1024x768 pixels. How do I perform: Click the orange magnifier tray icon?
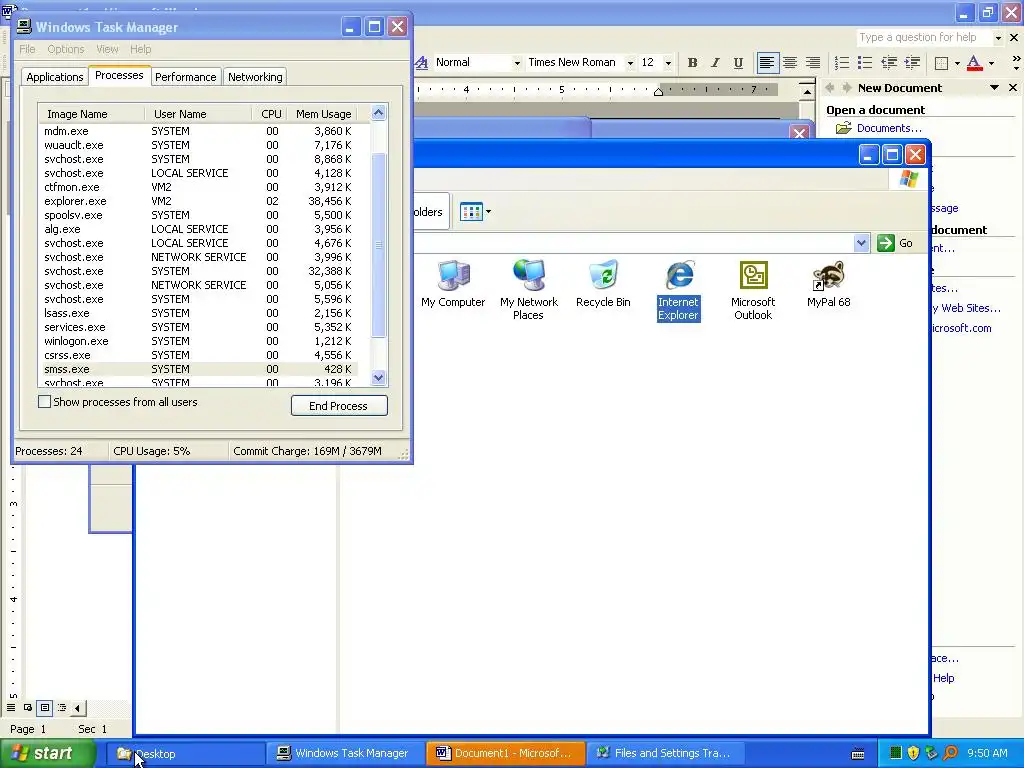[950, 753]
